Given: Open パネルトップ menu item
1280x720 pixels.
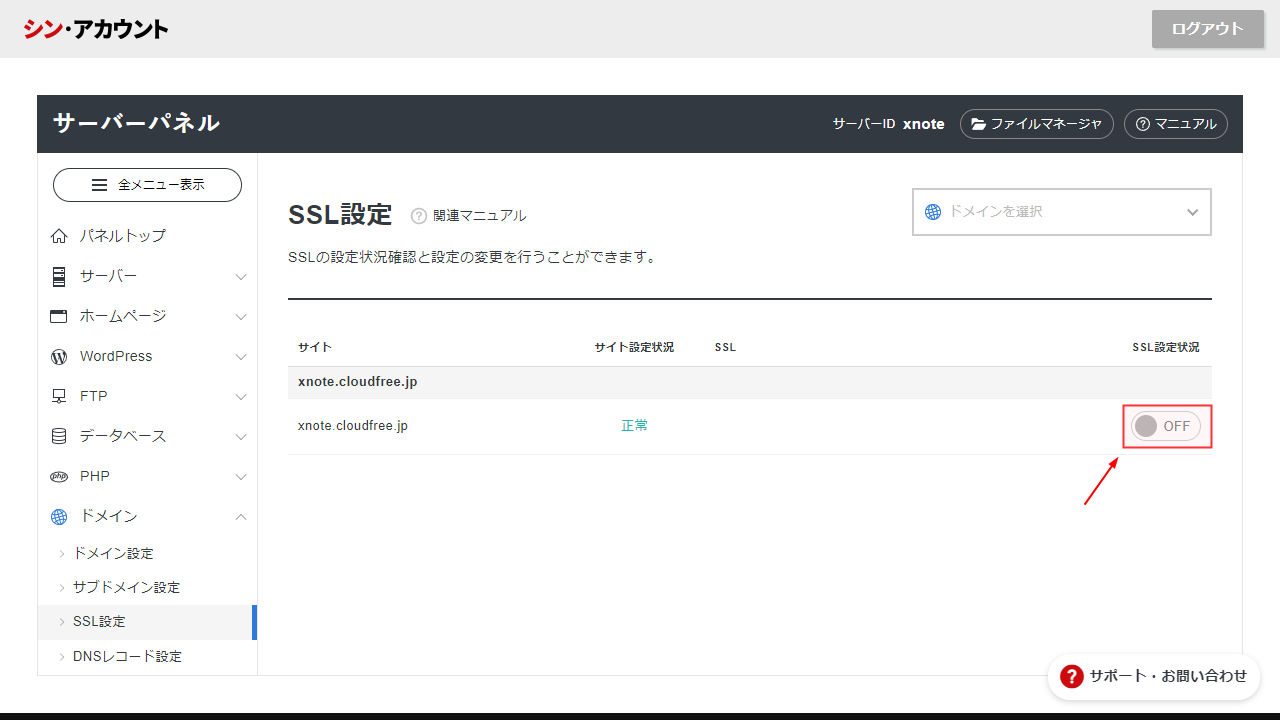Looking at the screenshot, I should click(147, 236).
